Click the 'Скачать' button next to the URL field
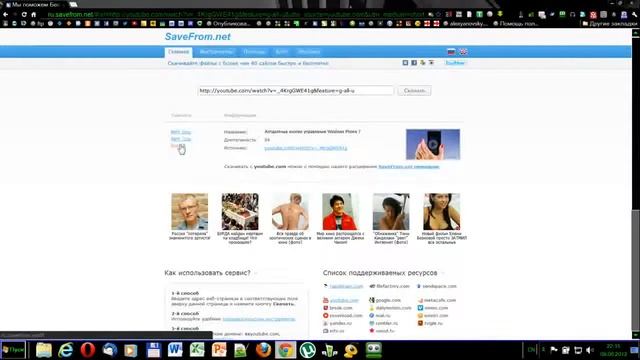The height and width of the screenshot is (360, 640). click(414, 91)
